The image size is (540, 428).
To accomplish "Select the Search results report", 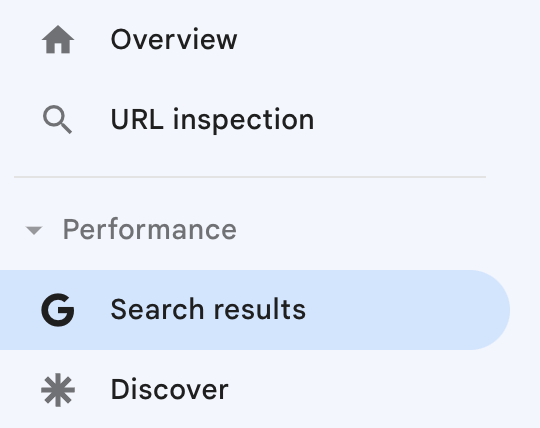I will [x=255, y=310].
